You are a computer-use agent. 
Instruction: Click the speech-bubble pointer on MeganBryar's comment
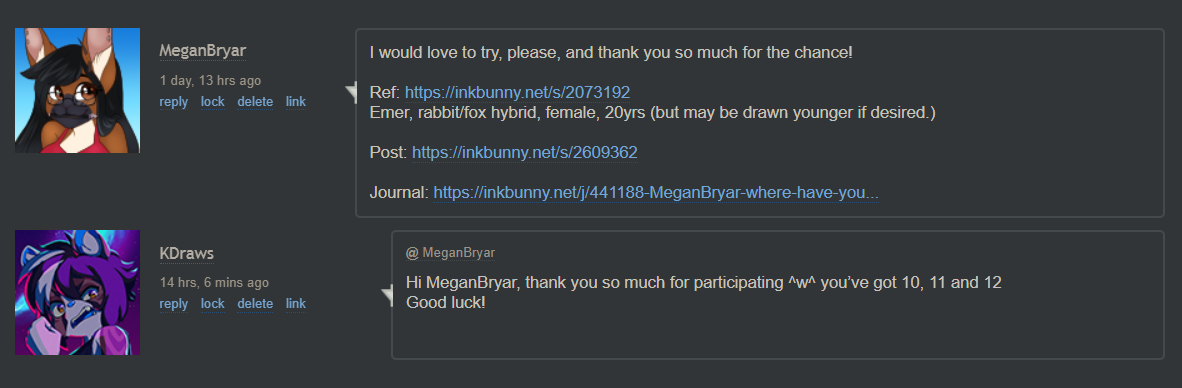click(351, 93)
